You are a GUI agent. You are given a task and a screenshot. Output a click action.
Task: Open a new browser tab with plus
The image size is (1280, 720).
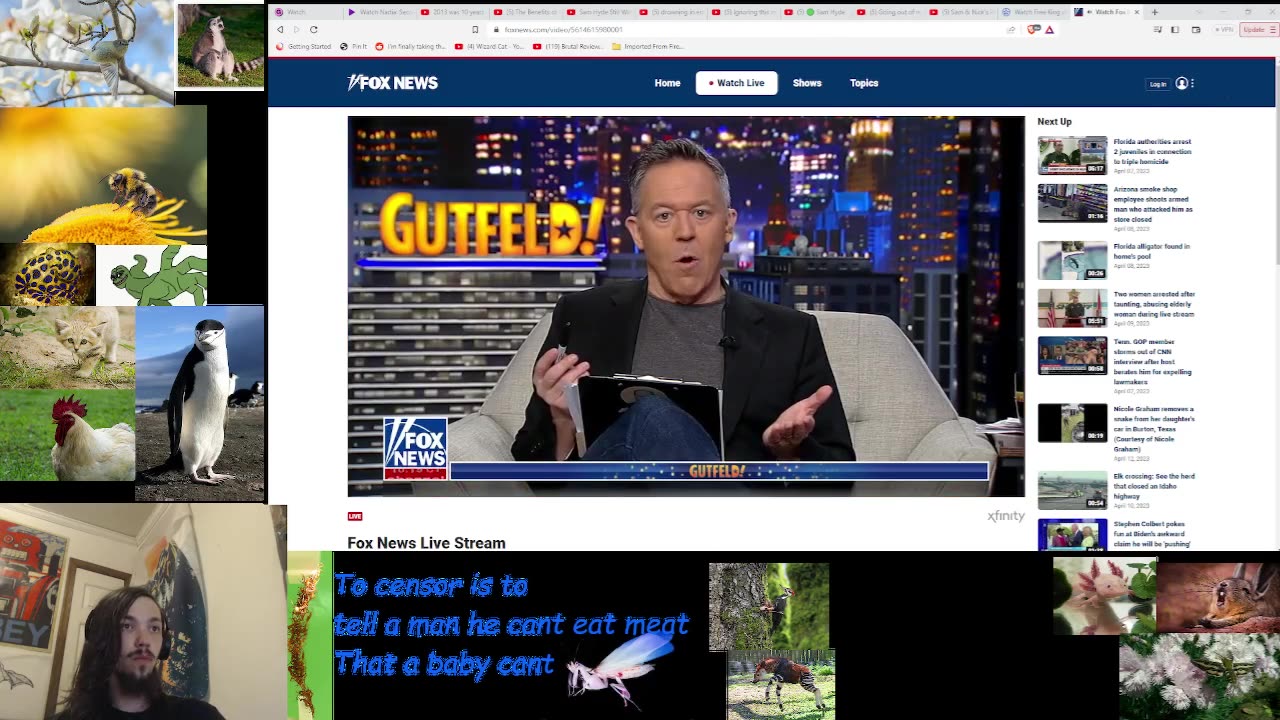click(1155, 12)
